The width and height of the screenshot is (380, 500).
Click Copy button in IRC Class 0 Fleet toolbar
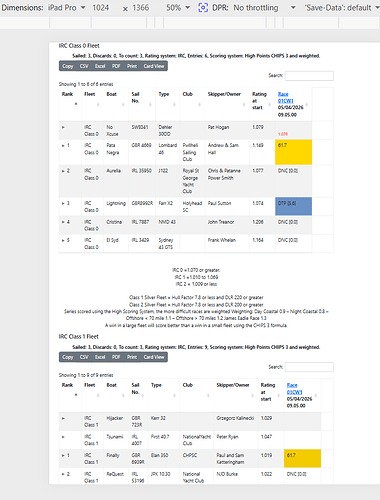coord(68,66)
